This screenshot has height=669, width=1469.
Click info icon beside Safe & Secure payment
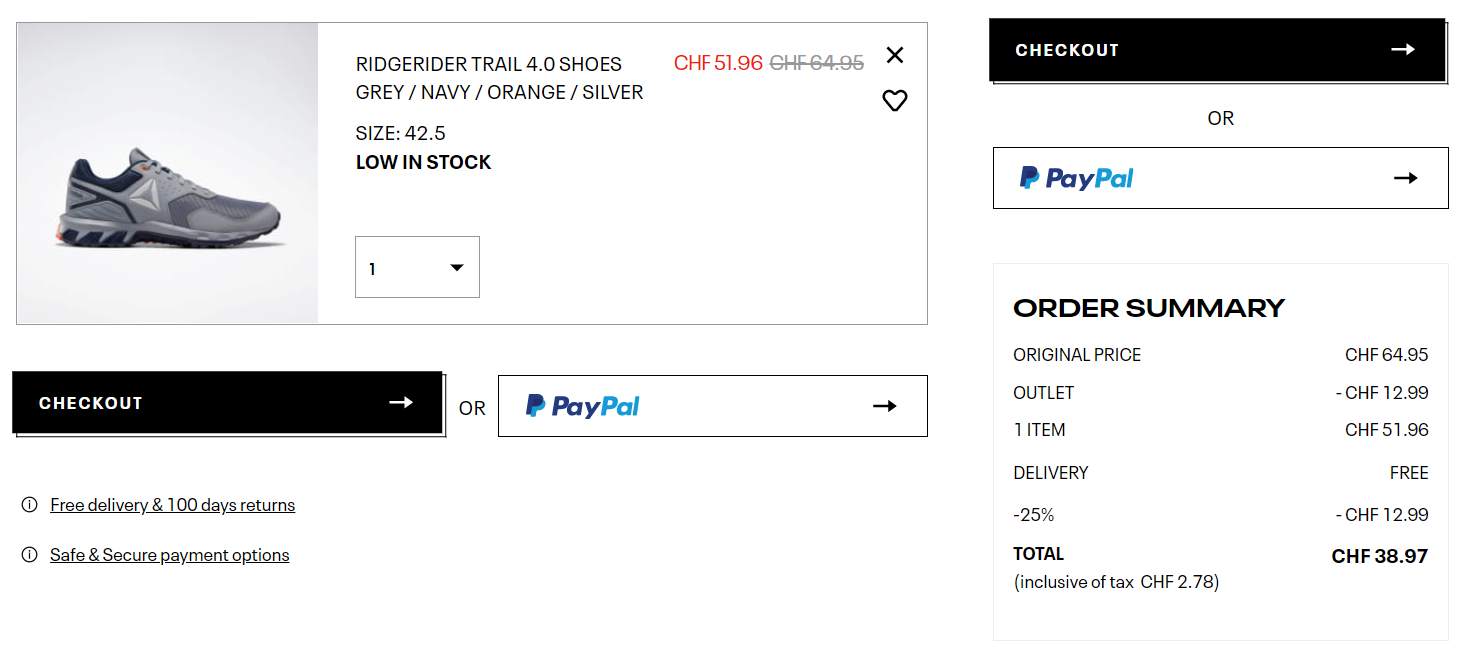[30, 555]
